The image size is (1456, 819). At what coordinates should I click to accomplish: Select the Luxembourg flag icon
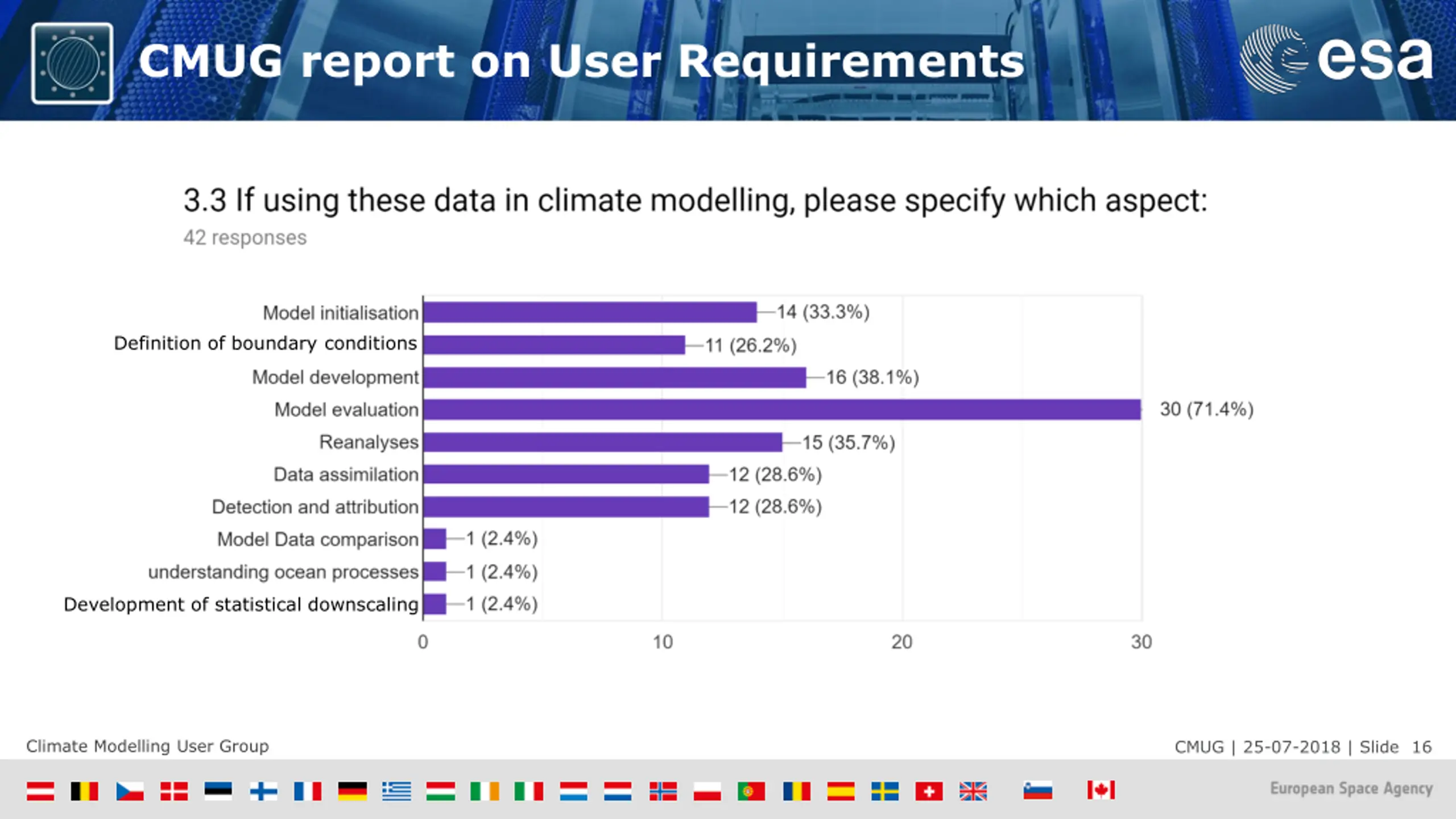pos(573,791)
